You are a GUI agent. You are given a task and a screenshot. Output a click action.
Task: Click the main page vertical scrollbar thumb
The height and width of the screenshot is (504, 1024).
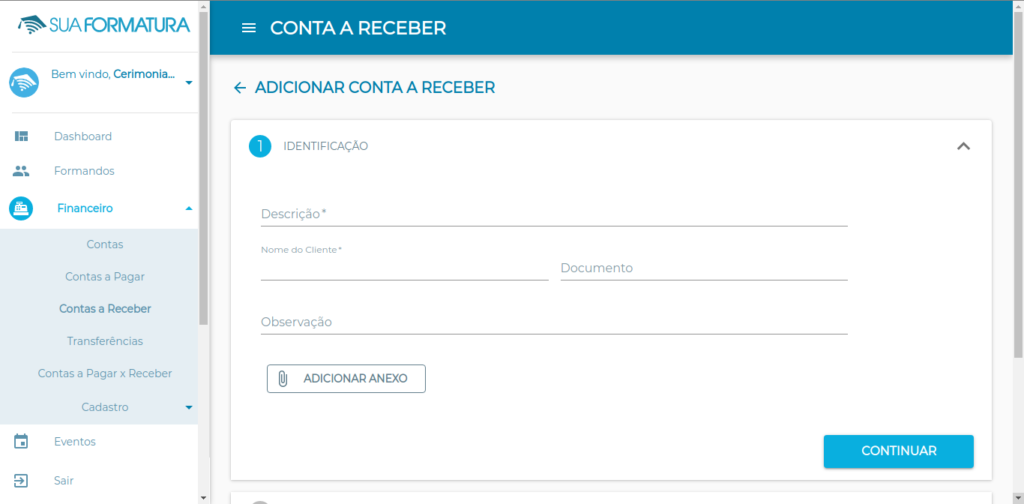1018,185
